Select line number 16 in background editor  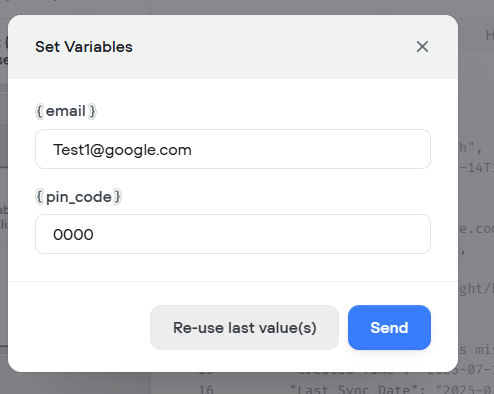pyautogui.click(x=206, y=389)
